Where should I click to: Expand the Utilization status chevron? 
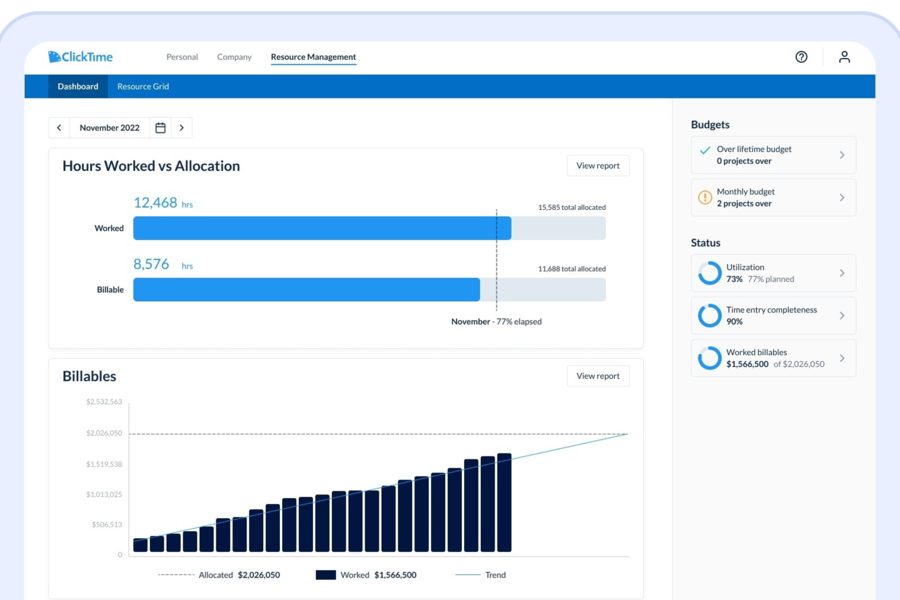coord(842,273)
